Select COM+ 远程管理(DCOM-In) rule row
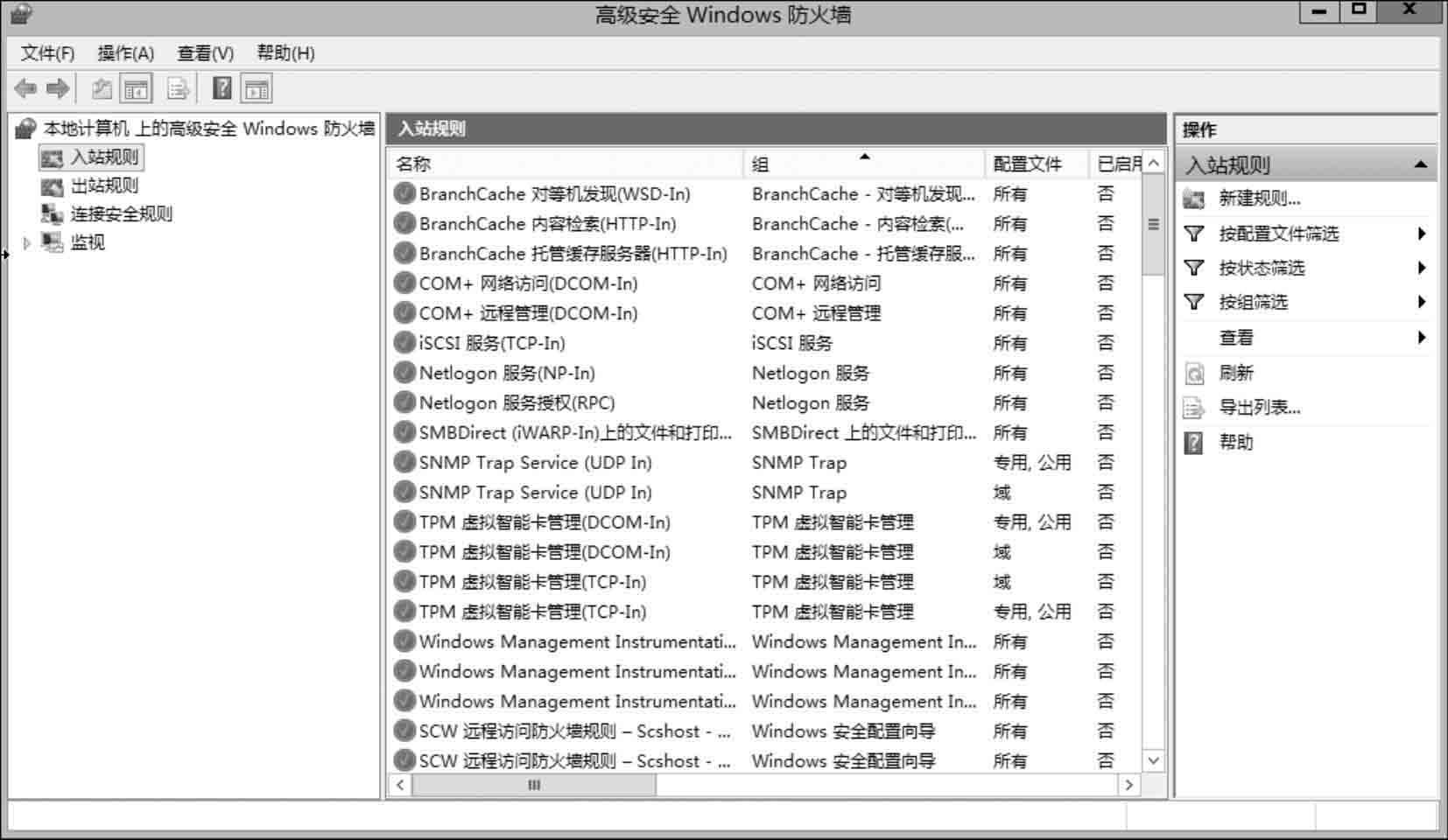Viewport: 1448px width, 840px height. click(x=765, y=312)
